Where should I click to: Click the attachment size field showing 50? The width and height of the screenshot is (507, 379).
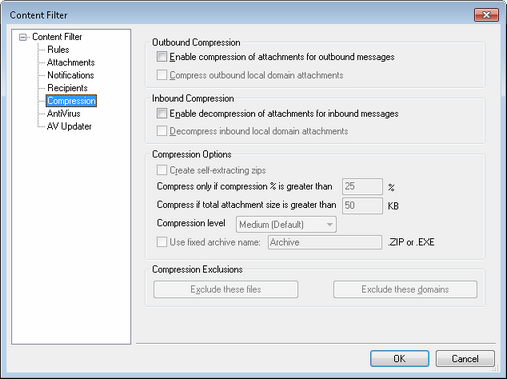pos(362,205)
